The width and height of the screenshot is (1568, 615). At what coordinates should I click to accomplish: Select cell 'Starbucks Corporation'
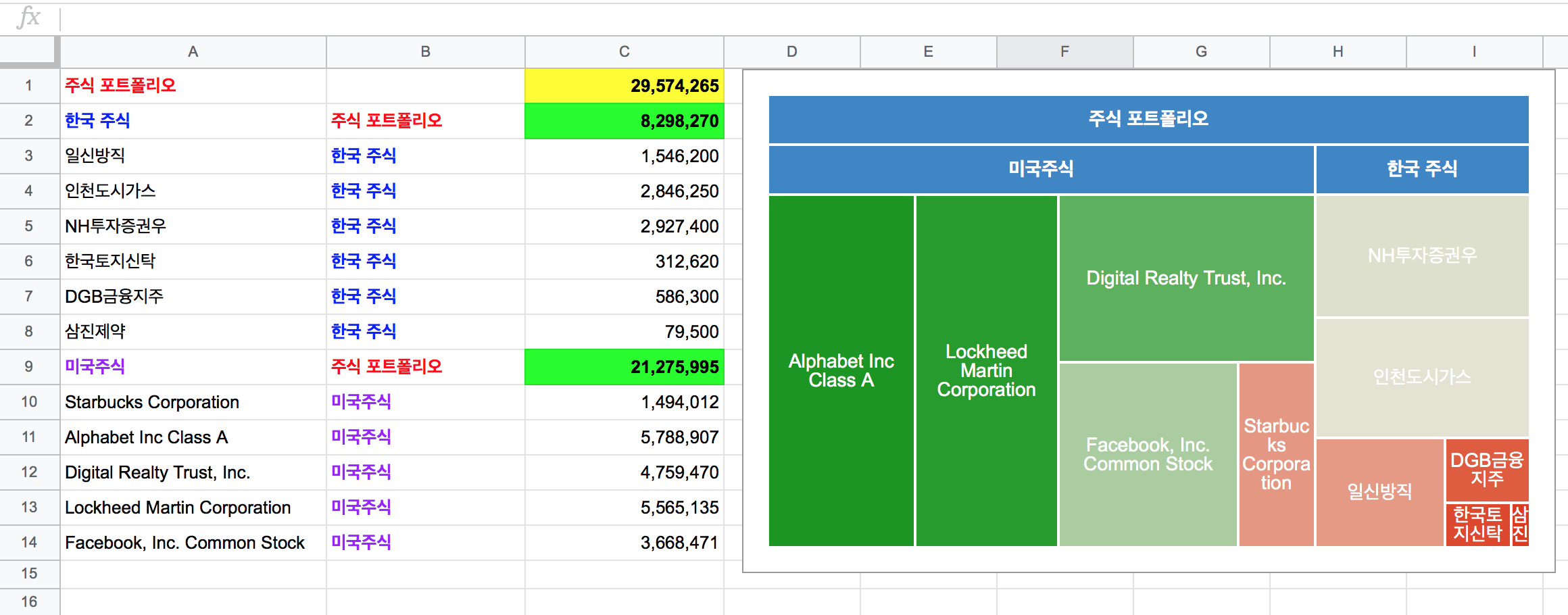(x=193, y=402)
